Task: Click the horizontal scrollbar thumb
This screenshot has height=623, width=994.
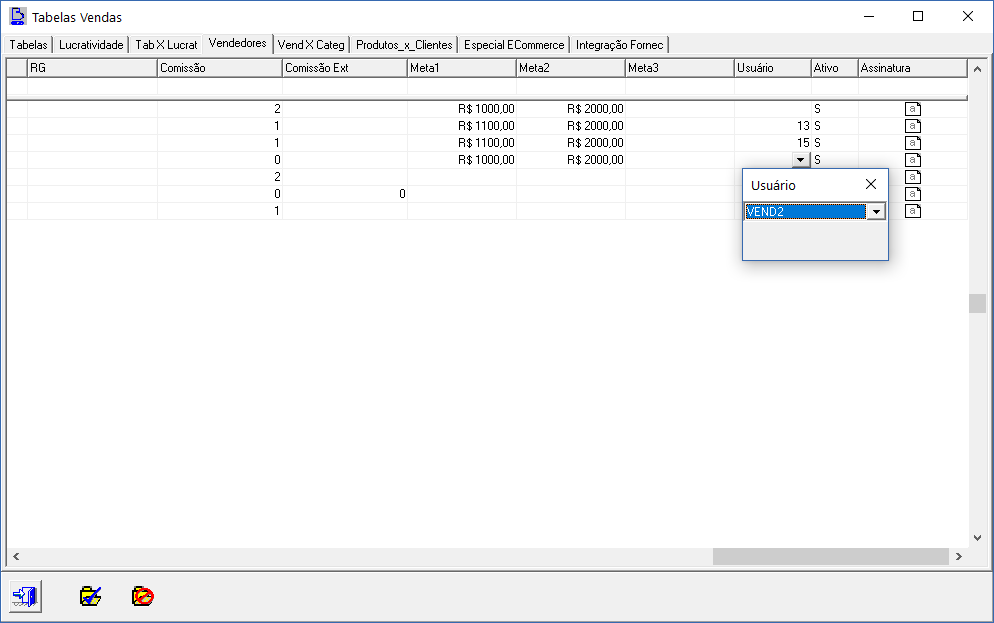Action: click(x=830, y=556)
